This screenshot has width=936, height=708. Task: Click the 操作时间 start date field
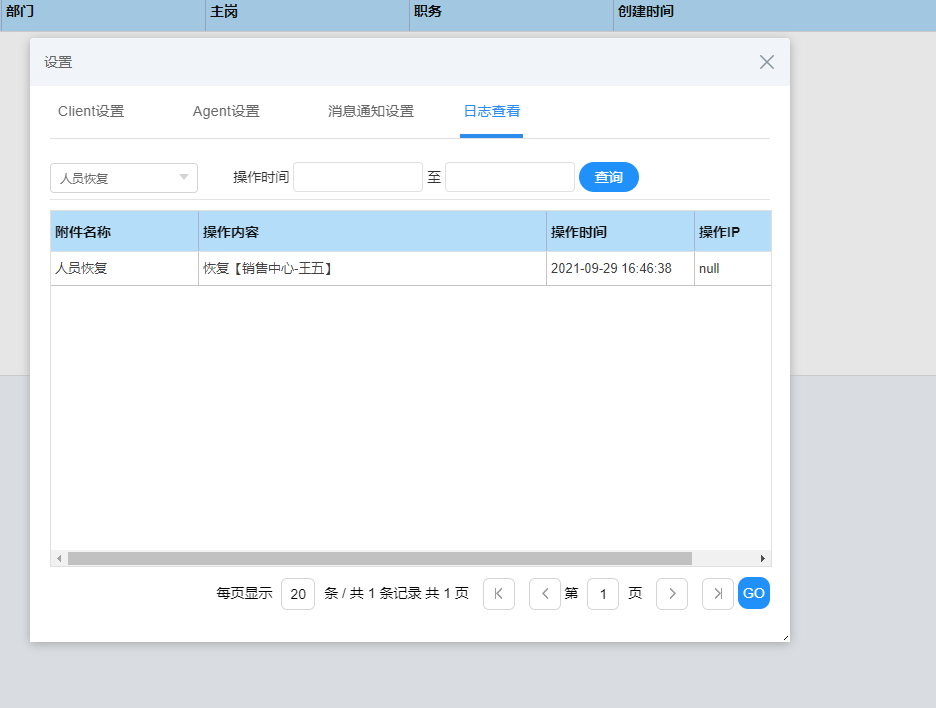point(358,177)
